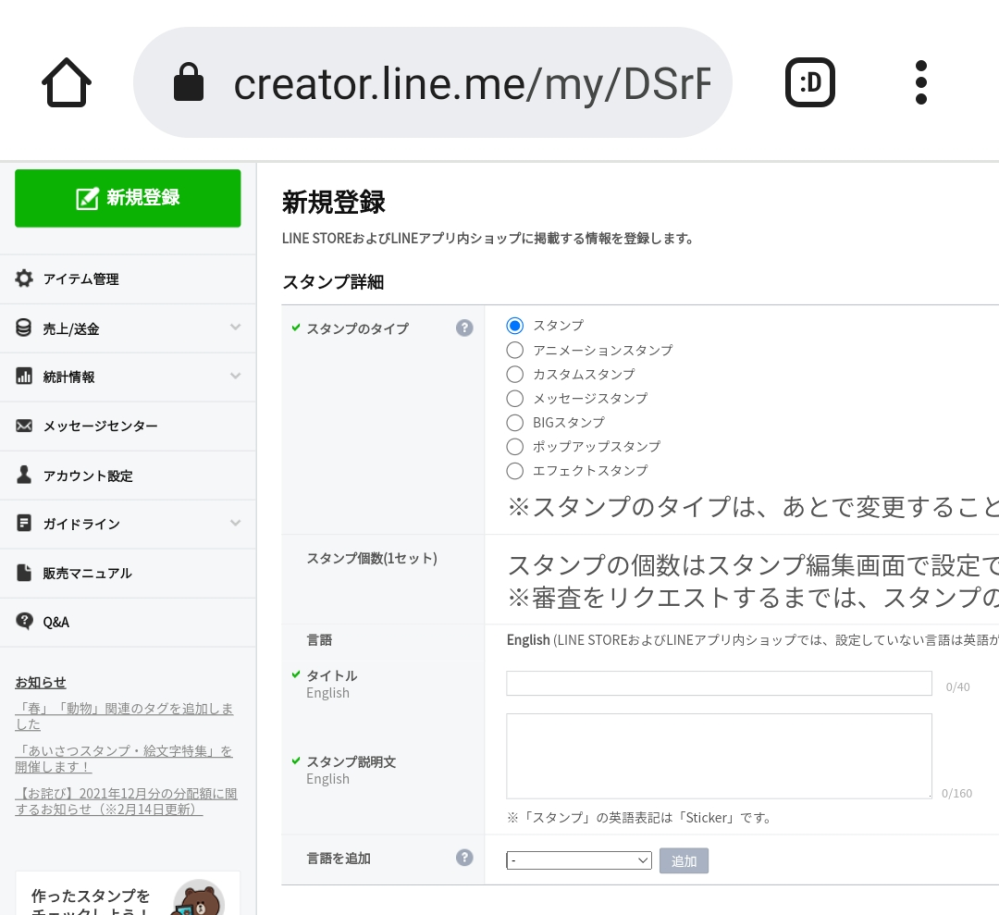Click the 0/40 title character counter

(x=958, y=687)
